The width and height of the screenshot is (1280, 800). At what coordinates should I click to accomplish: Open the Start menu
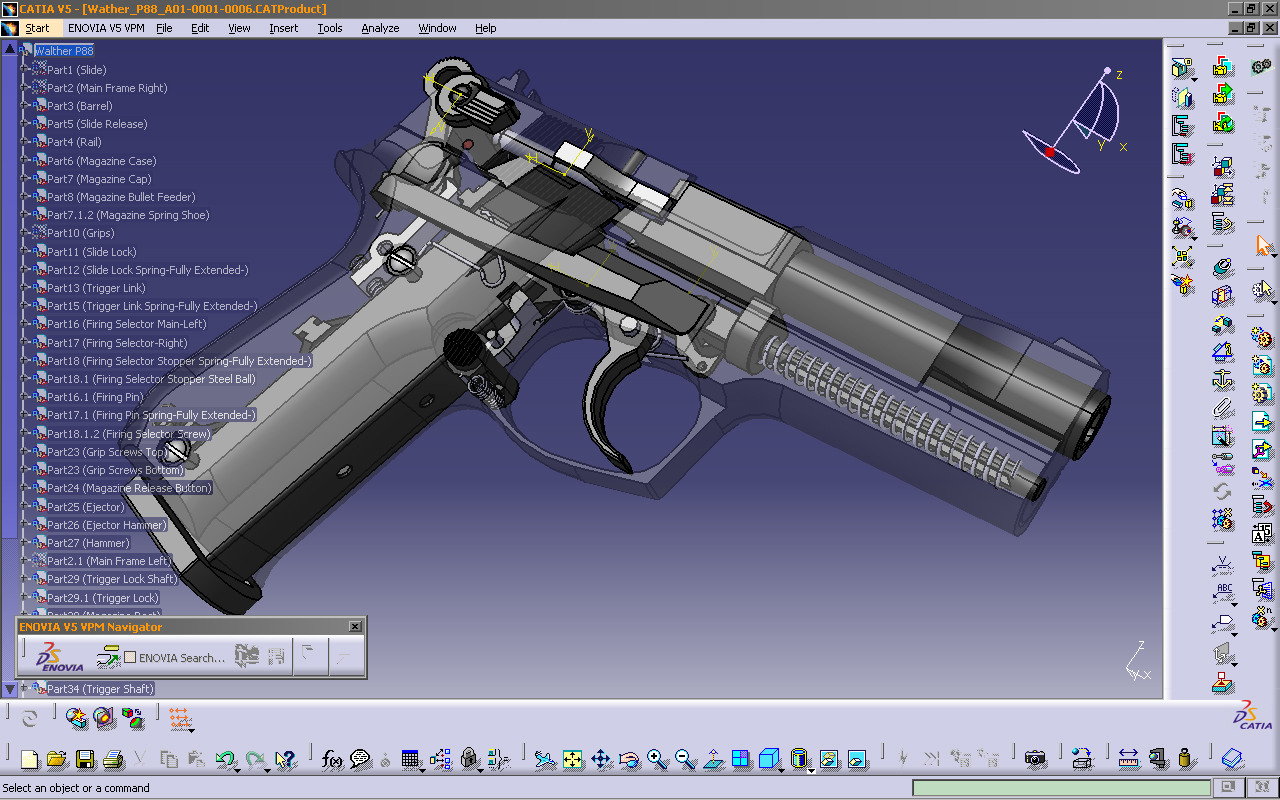pos(37,28)
